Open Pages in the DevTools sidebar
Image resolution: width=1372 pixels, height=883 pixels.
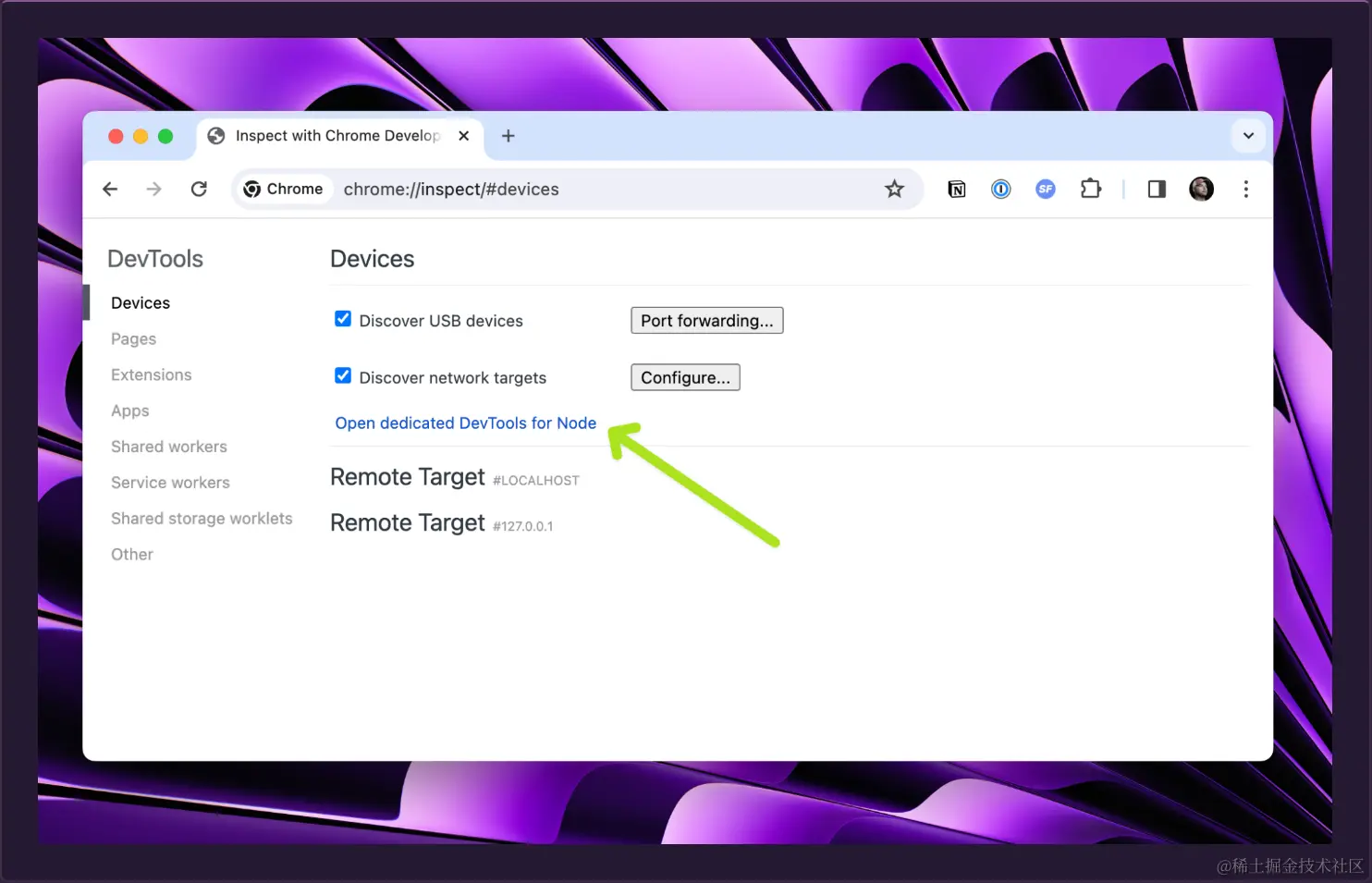133,339
